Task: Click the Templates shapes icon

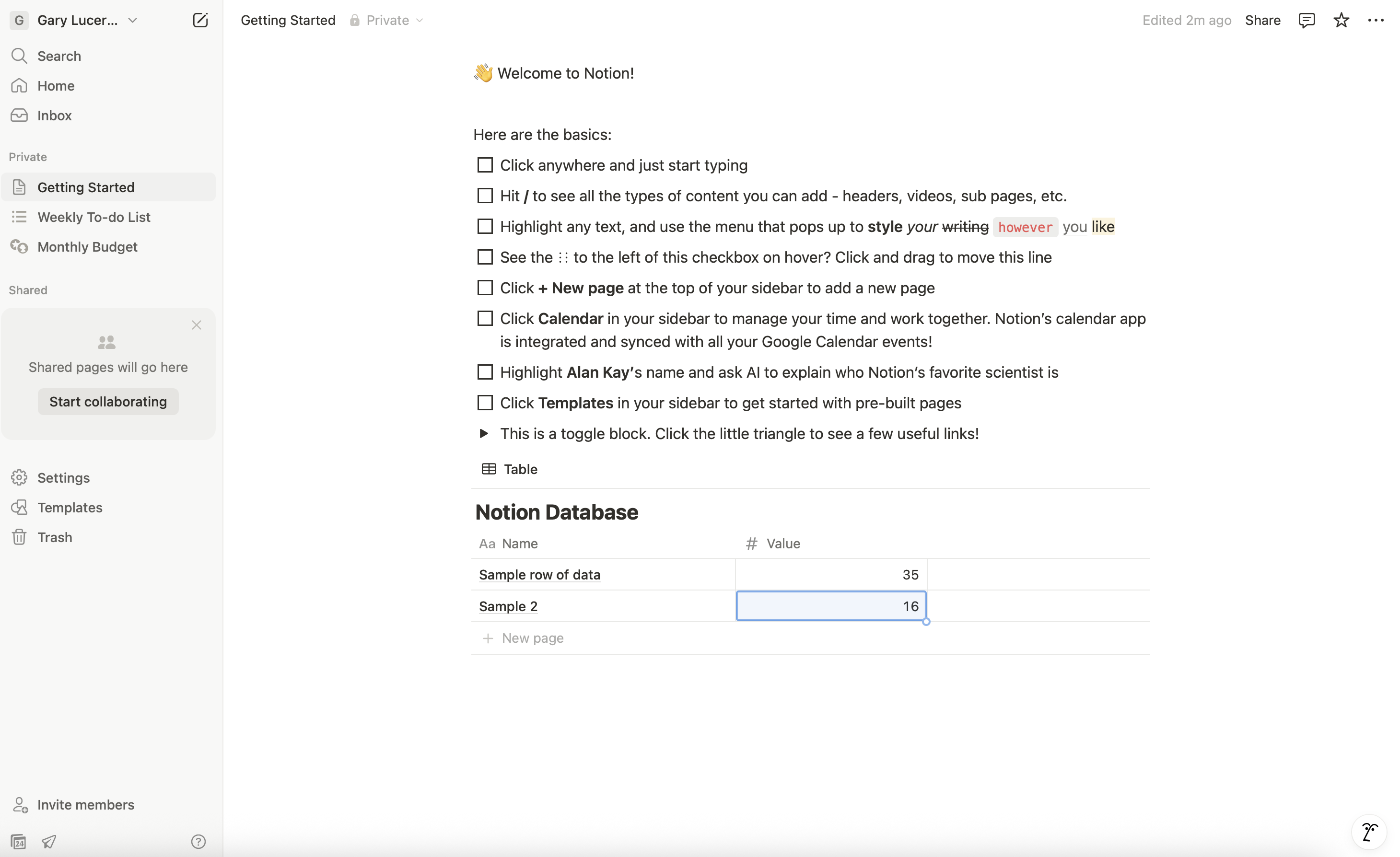Action: pyautogui.click(x=19, y=507)
